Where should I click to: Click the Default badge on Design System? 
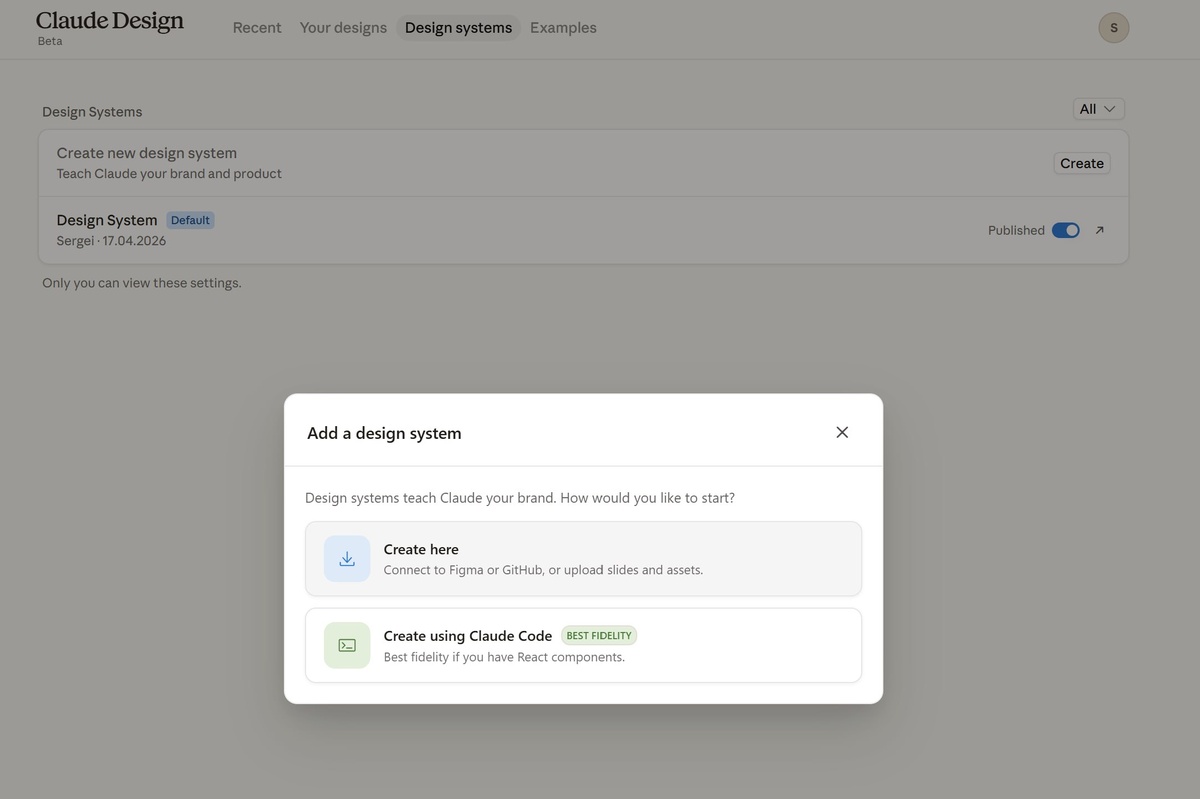(x=190, y=220)
